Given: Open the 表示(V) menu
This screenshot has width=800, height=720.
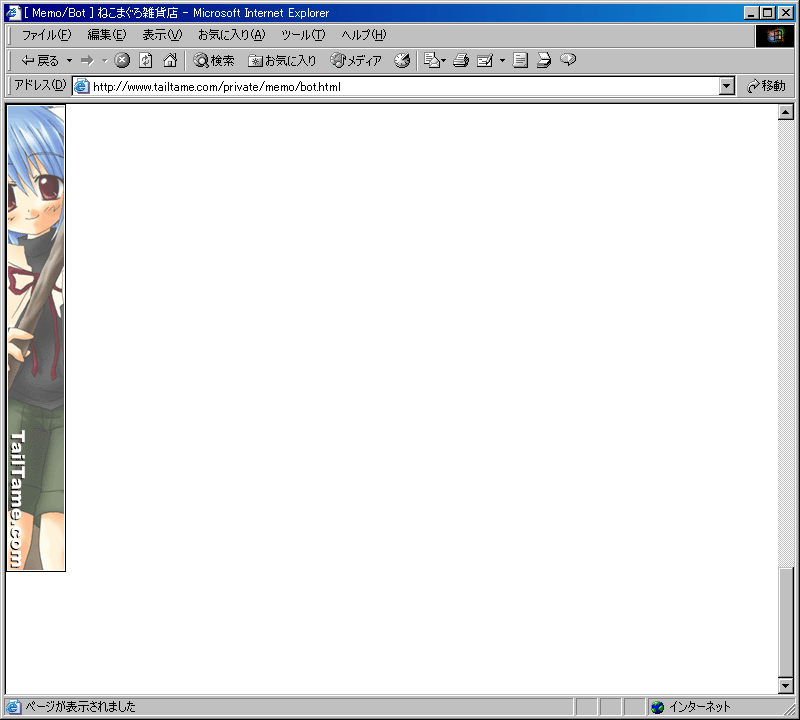Looking at the screenshot, I should coord(162,35).
